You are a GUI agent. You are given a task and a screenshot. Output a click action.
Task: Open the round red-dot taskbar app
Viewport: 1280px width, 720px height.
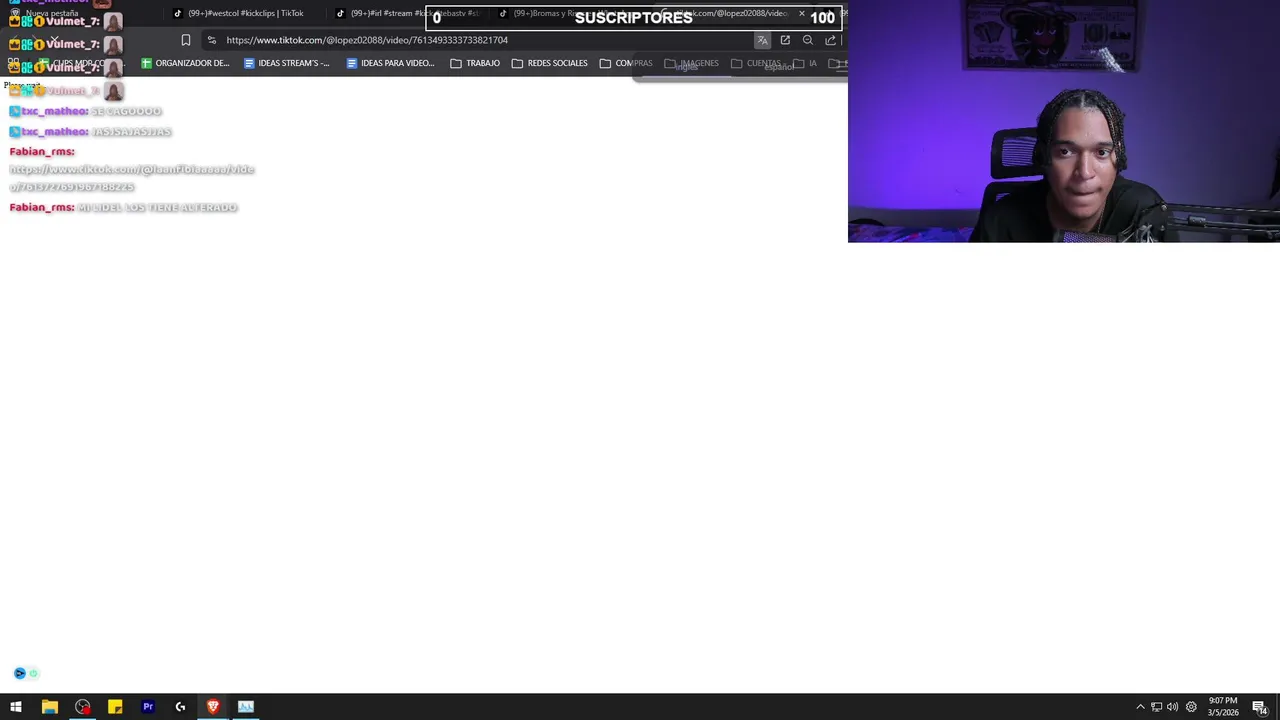point(82,707)
